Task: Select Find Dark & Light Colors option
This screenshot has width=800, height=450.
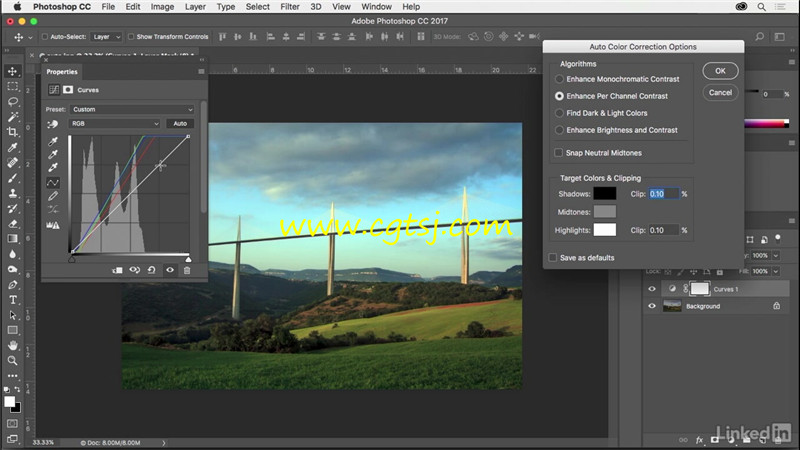Action: coord(559,113)
